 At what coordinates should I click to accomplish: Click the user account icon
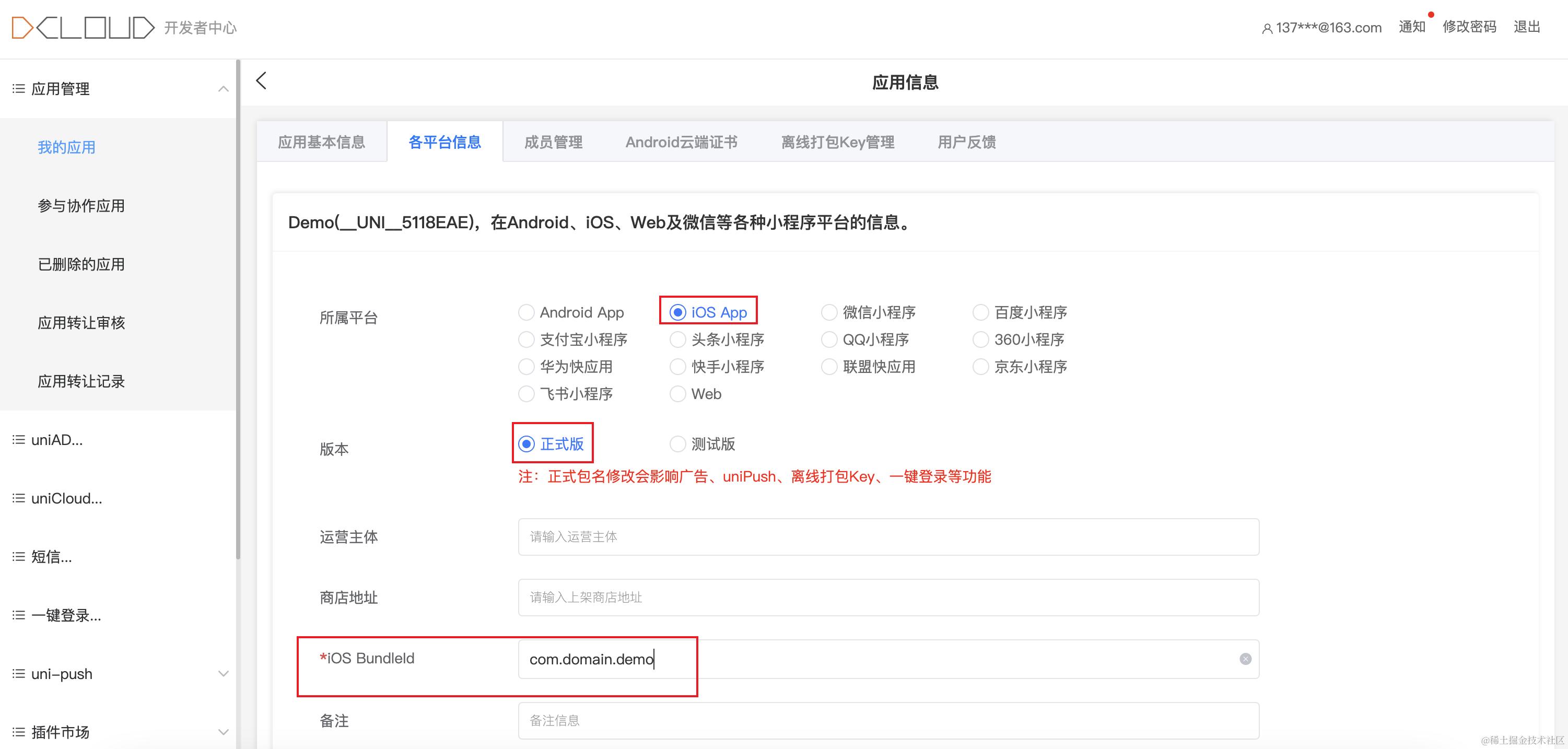point(1267,29)
